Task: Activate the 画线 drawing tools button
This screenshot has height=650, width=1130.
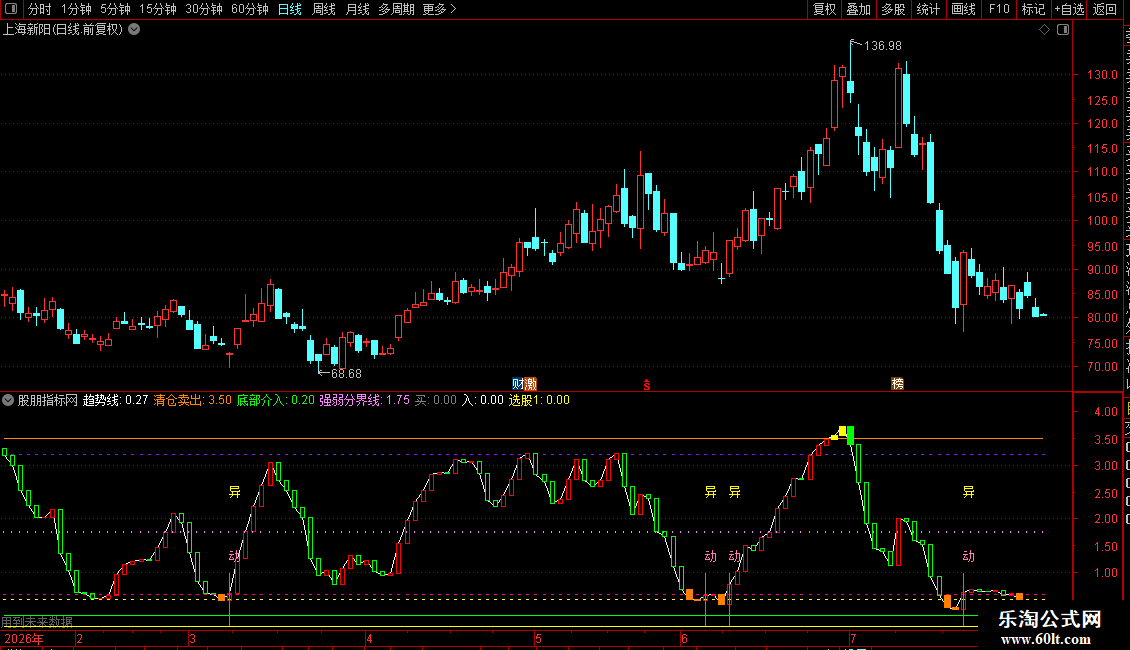Action: coord(964,9)
